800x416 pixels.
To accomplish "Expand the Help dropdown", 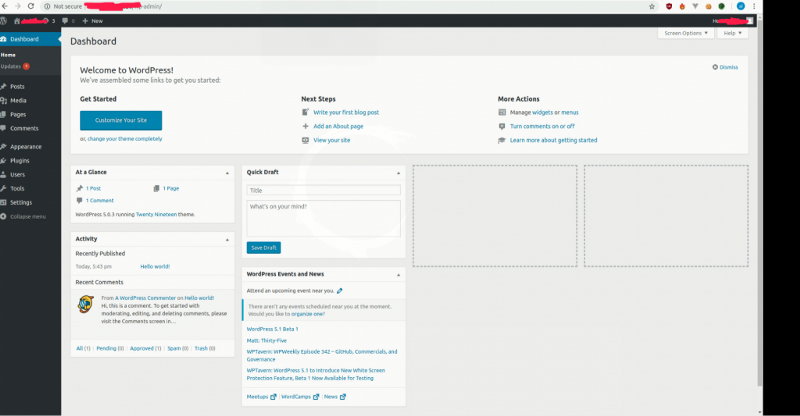I will click(732, 33).
